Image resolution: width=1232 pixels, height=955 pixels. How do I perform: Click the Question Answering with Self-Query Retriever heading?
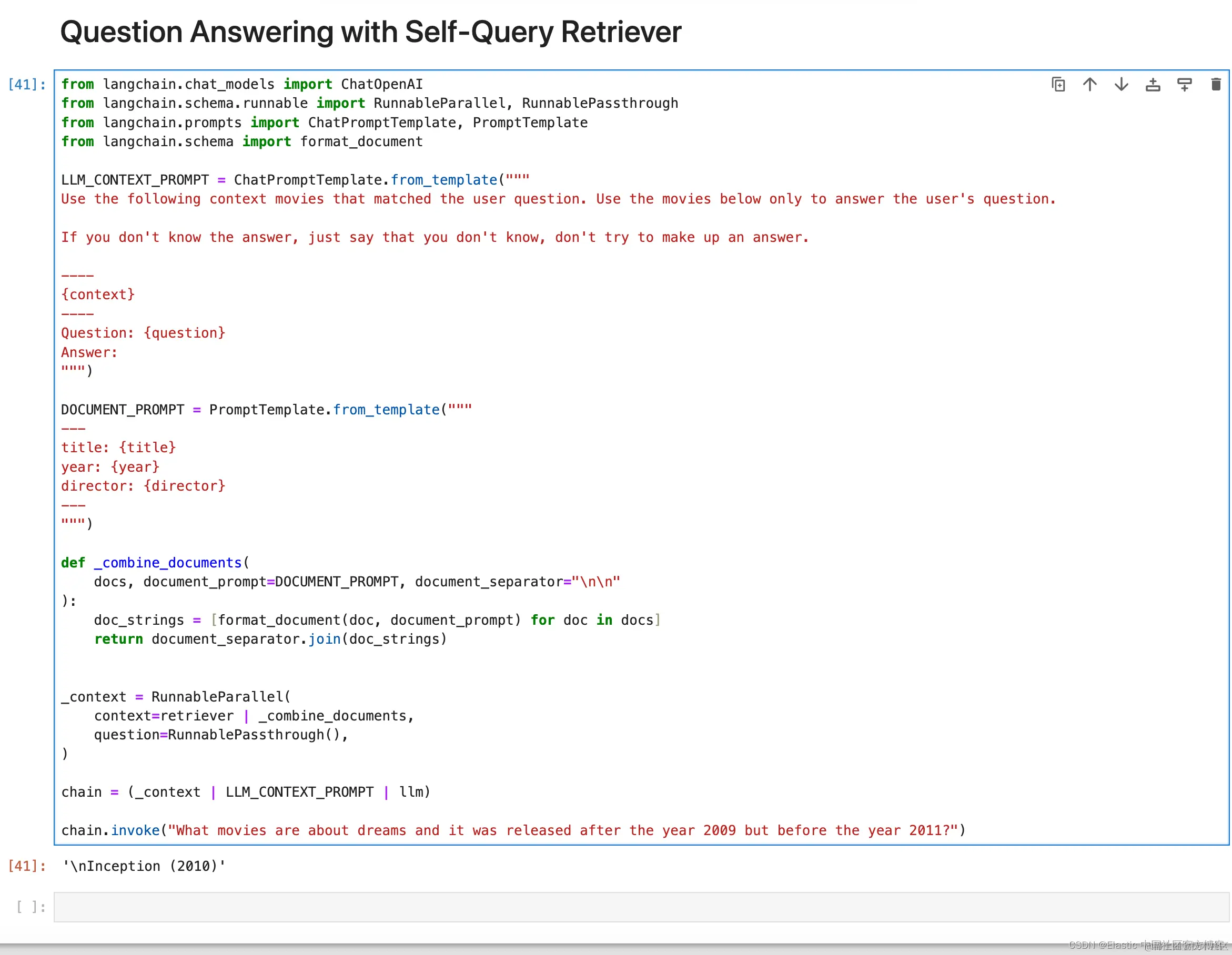(371, 32)
